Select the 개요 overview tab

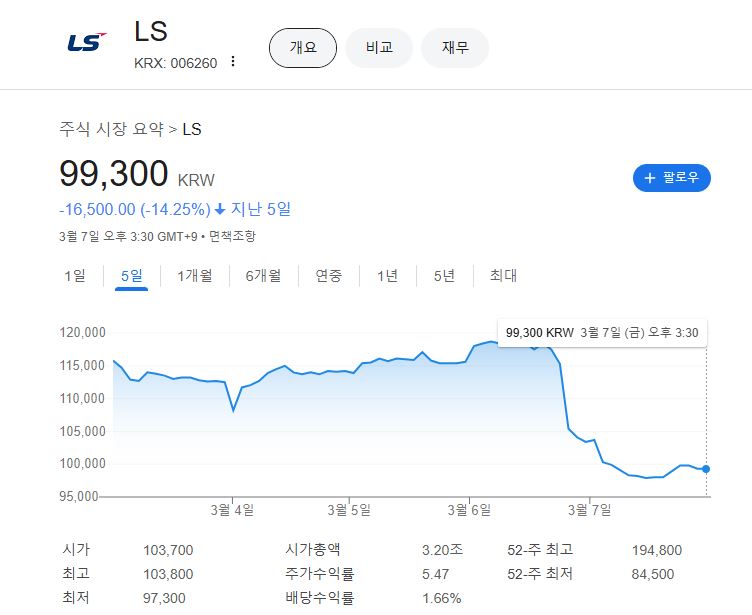pyautogui.click(x=303, y=47)
